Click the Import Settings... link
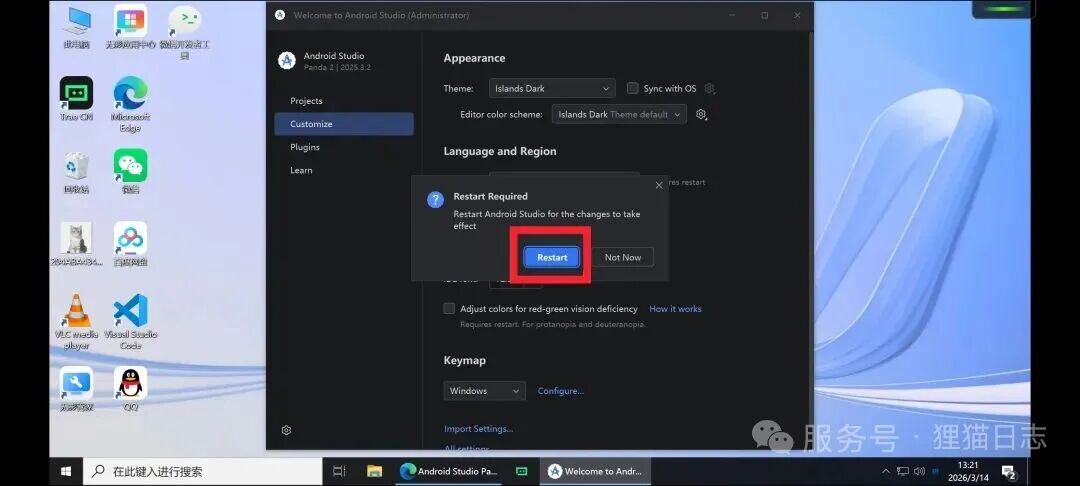Image resolution: width=1080 pixels, height=486 pixels. coord(479,429)
